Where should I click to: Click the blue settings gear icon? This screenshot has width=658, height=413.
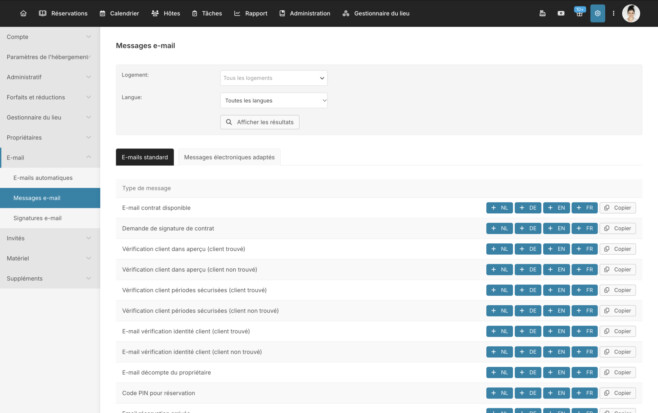598,13
